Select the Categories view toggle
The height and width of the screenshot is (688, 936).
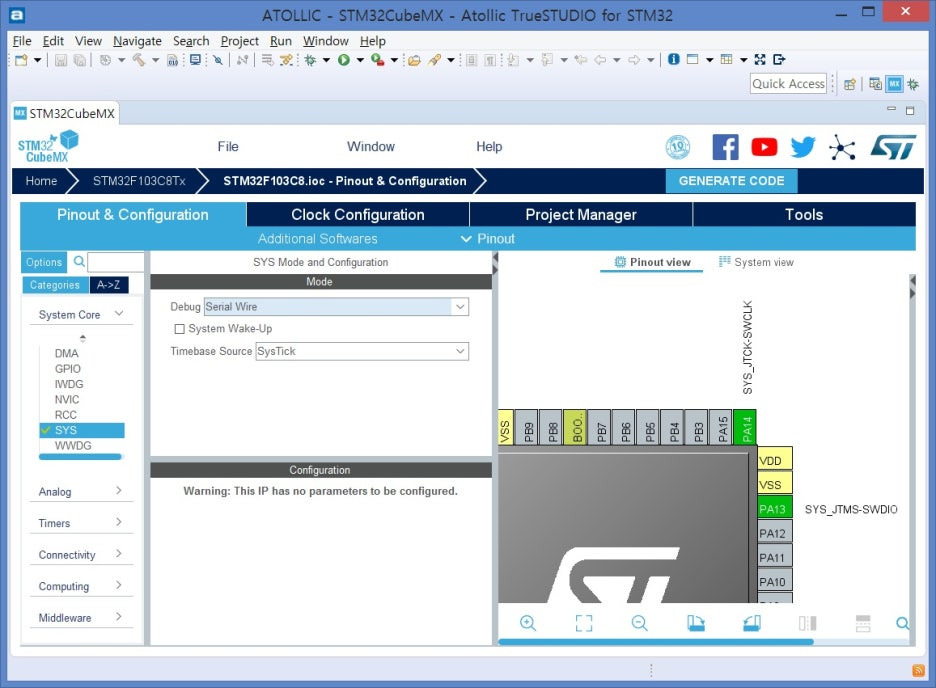click(x=55, y=285)
